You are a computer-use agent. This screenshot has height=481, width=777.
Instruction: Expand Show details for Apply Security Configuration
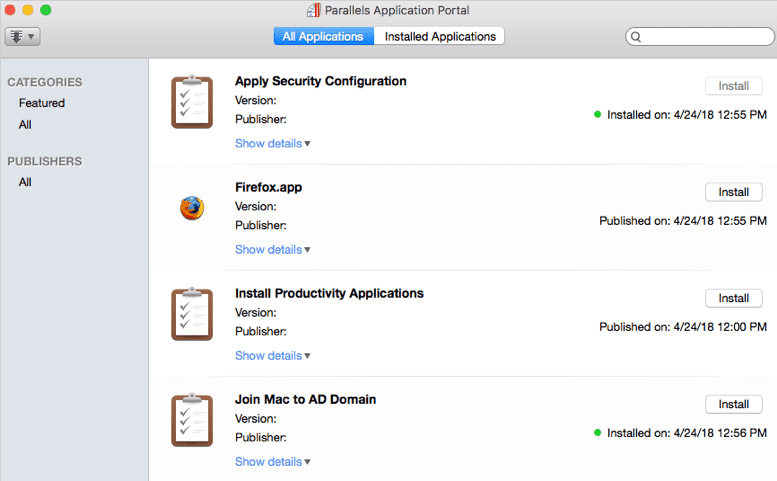pyautogui.click(x=273, y=144)
